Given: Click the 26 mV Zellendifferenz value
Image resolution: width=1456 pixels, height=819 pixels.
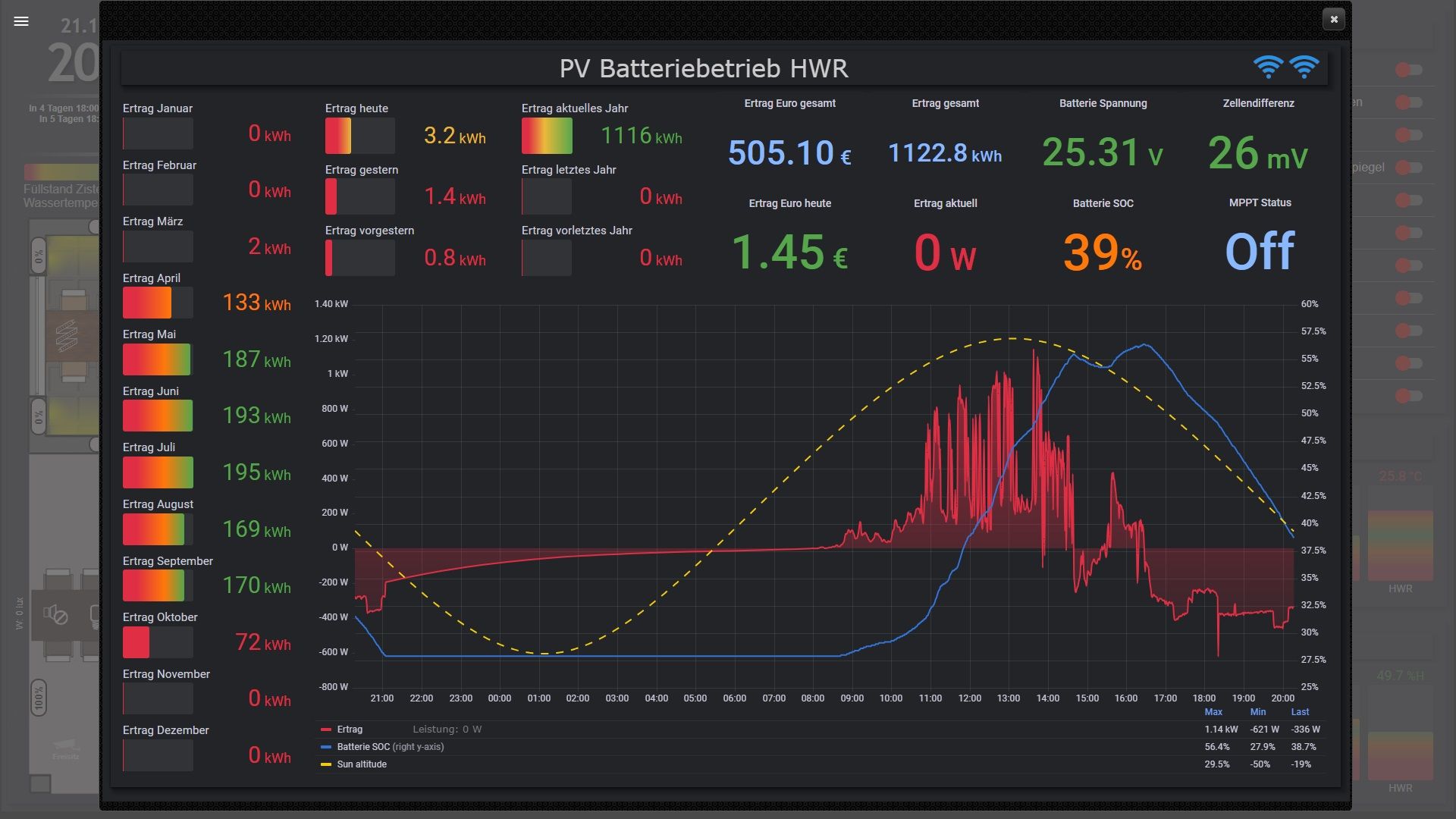Looking at the screenshot, I should 1258,153.
